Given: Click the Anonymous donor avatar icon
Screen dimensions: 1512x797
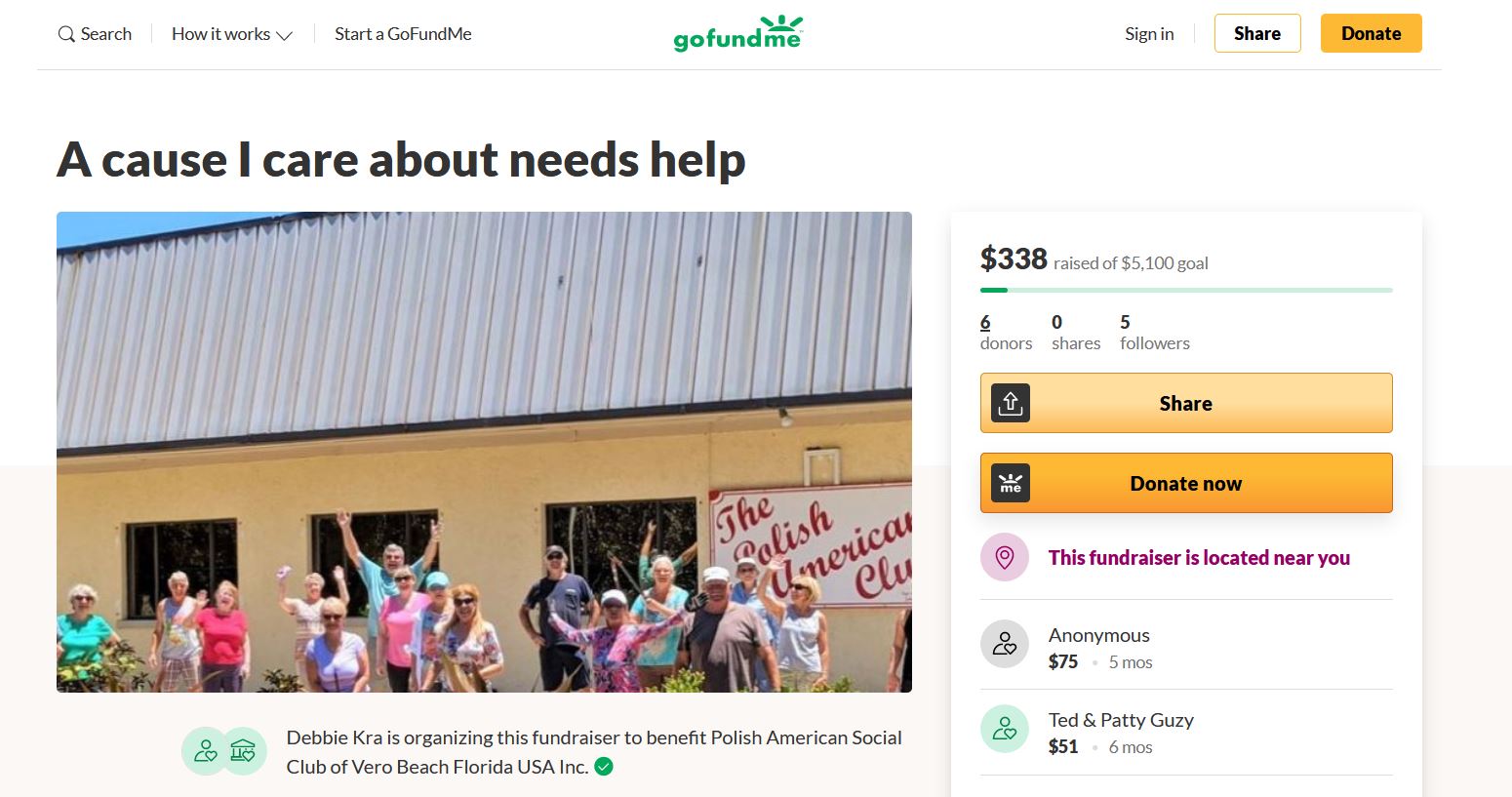Looking at the screenshot, I should coord(1005,644).
